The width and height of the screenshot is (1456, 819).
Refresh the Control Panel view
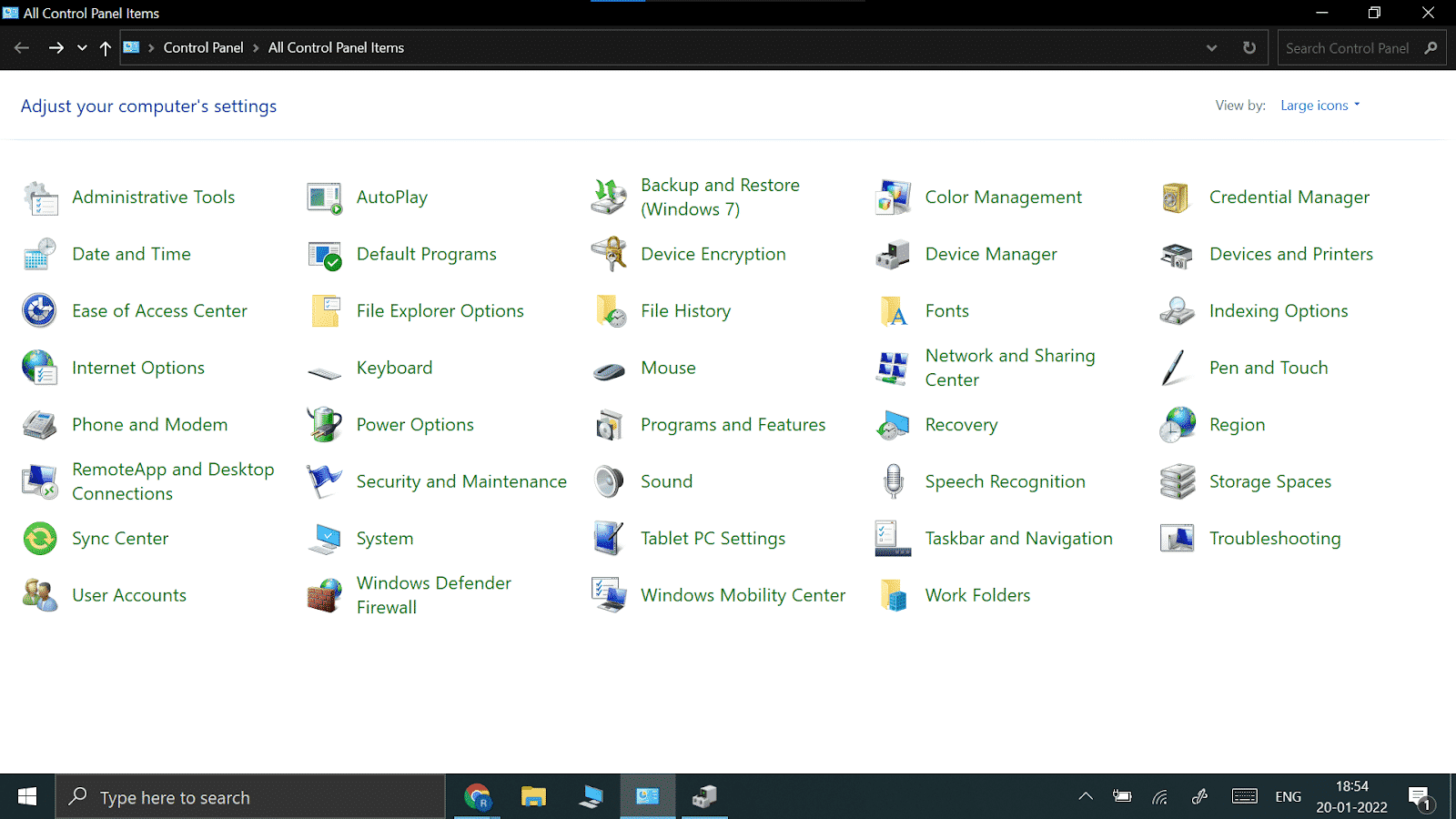point(1249,48)
